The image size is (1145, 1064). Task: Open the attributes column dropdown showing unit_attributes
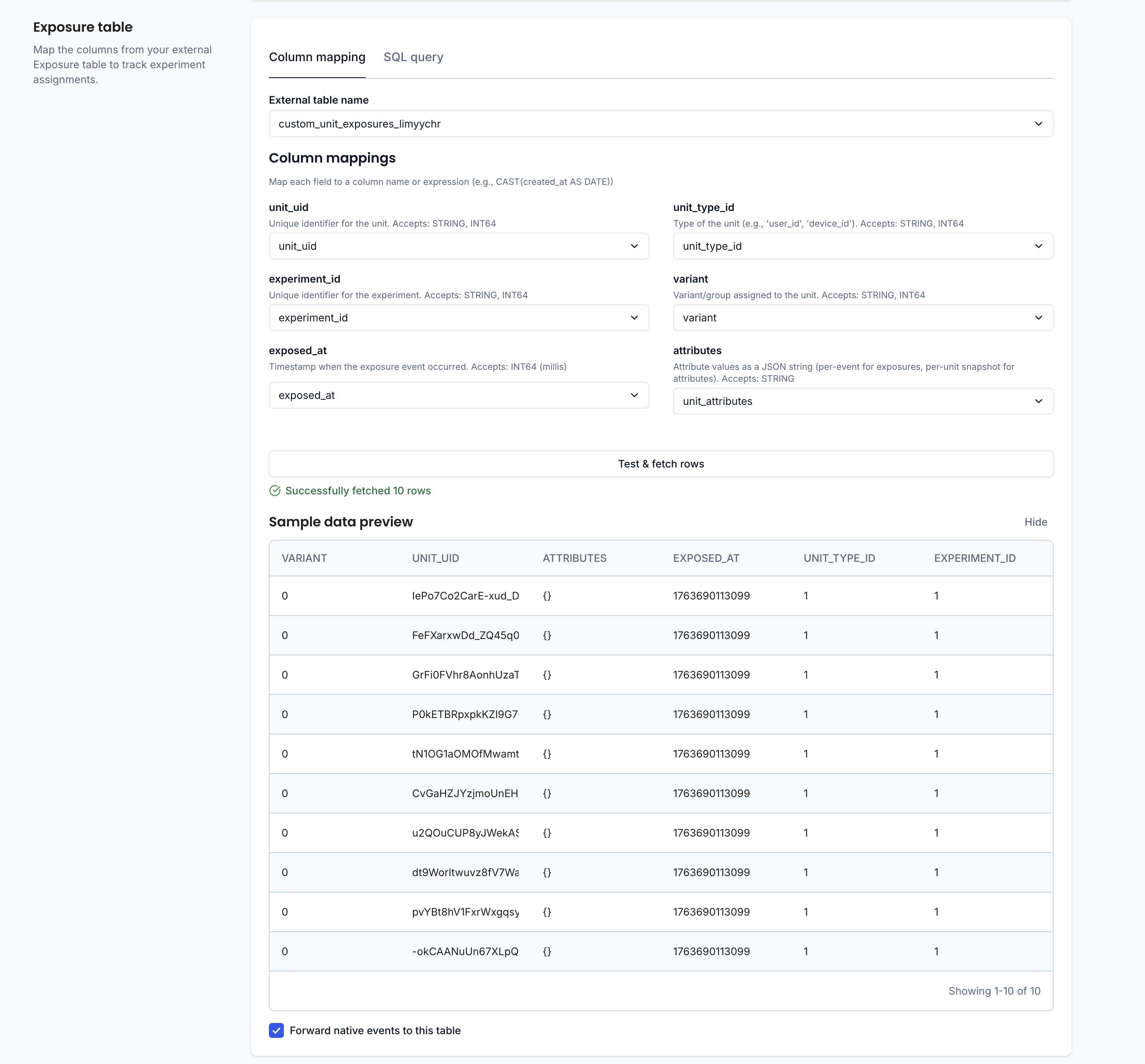pyautogui.click(x=863, y=401)
